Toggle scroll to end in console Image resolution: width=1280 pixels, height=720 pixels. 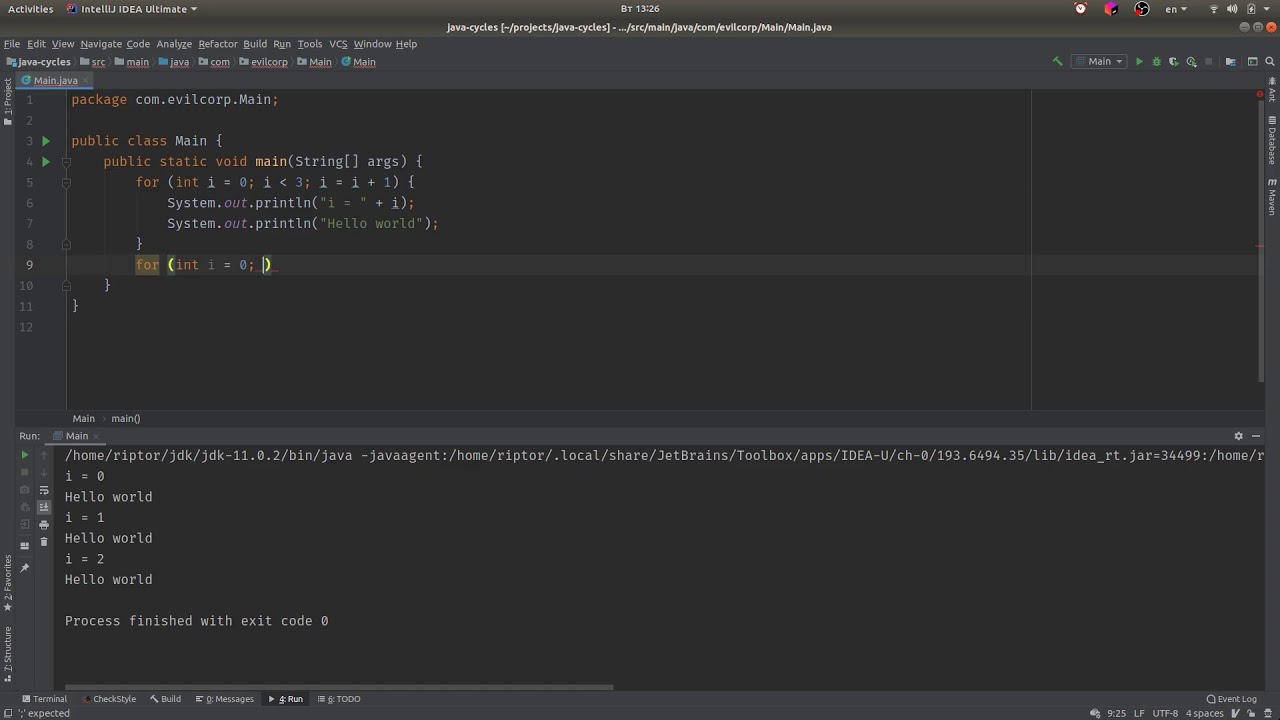click(x=44, y=507)
